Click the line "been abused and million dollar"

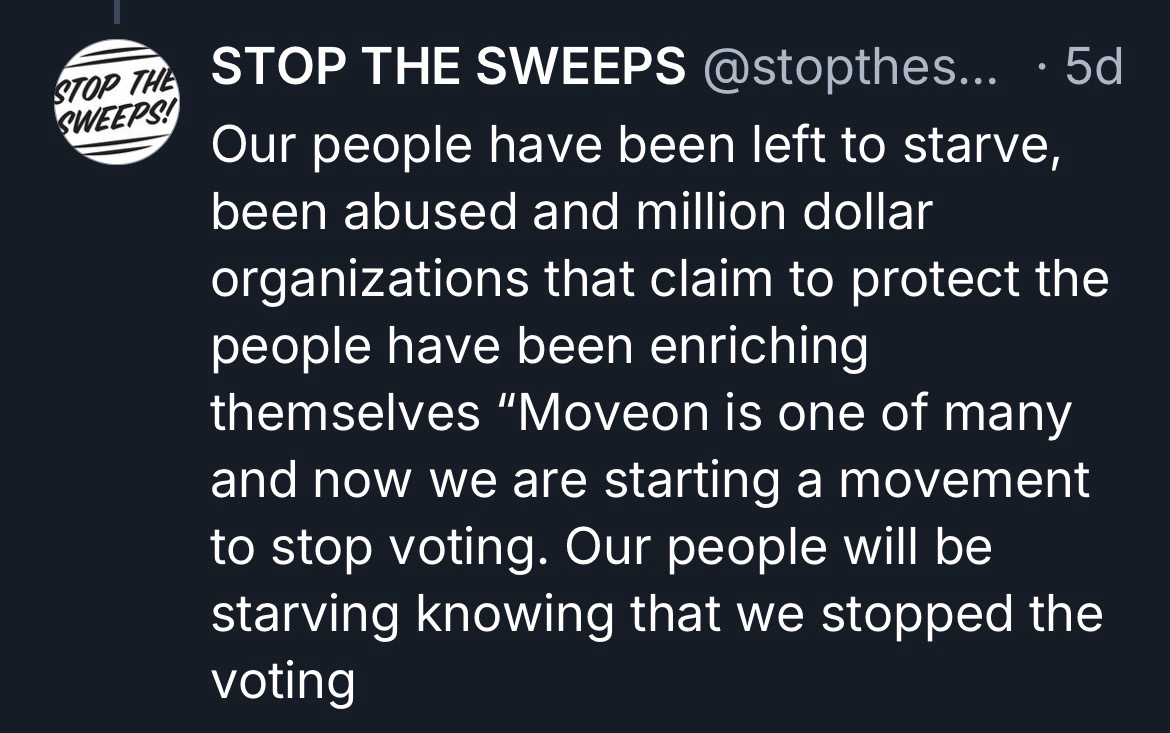571,213
